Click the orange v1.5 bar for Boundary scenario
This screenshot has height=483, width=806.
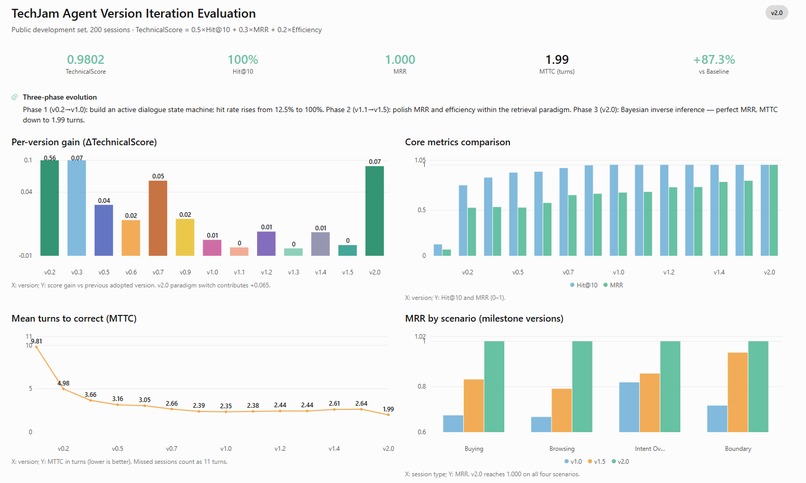(738, 392)
